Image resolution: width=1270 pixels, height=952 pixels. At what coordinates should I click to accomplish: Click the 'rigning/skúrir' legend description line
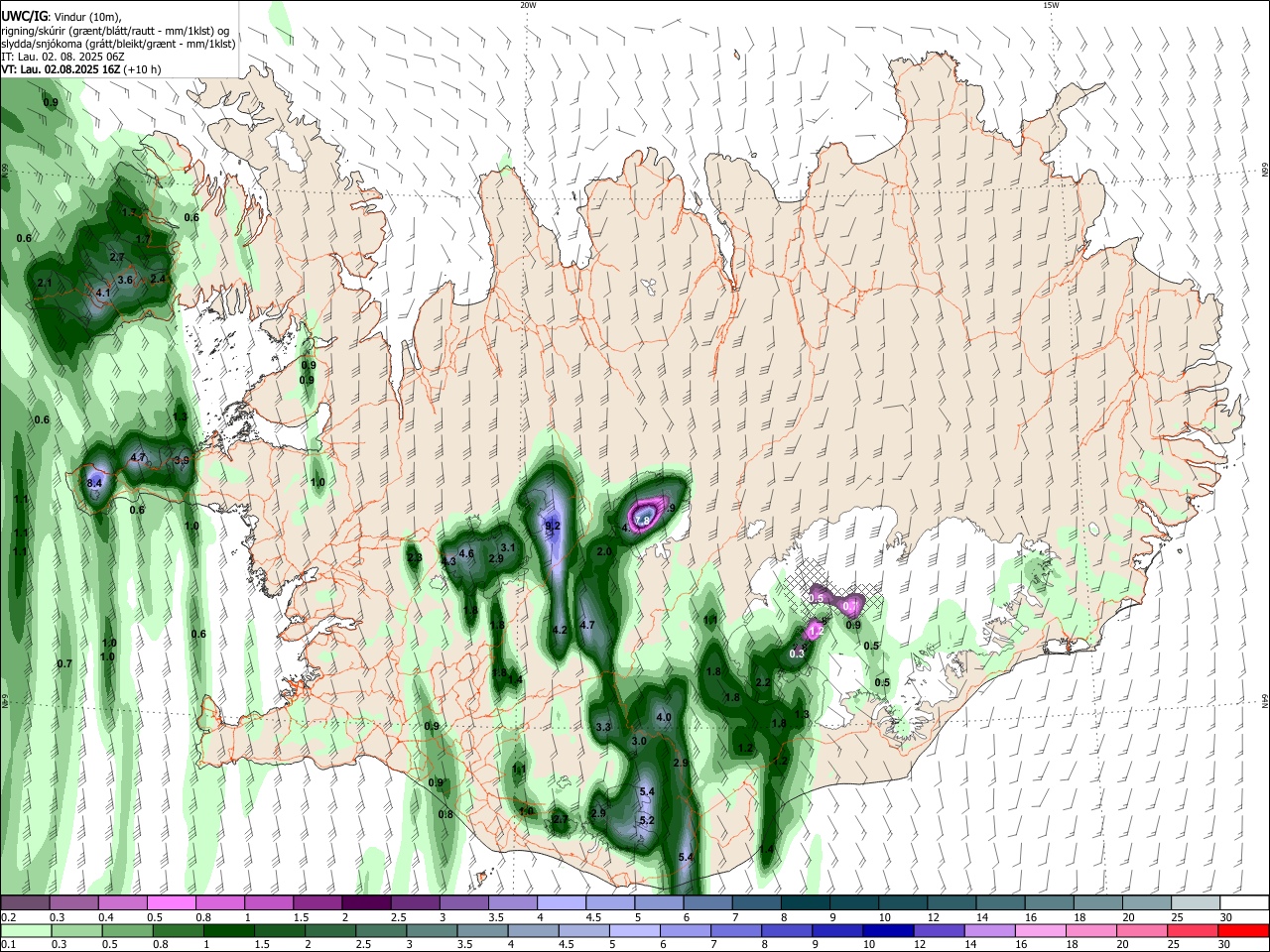pos(115,30)
